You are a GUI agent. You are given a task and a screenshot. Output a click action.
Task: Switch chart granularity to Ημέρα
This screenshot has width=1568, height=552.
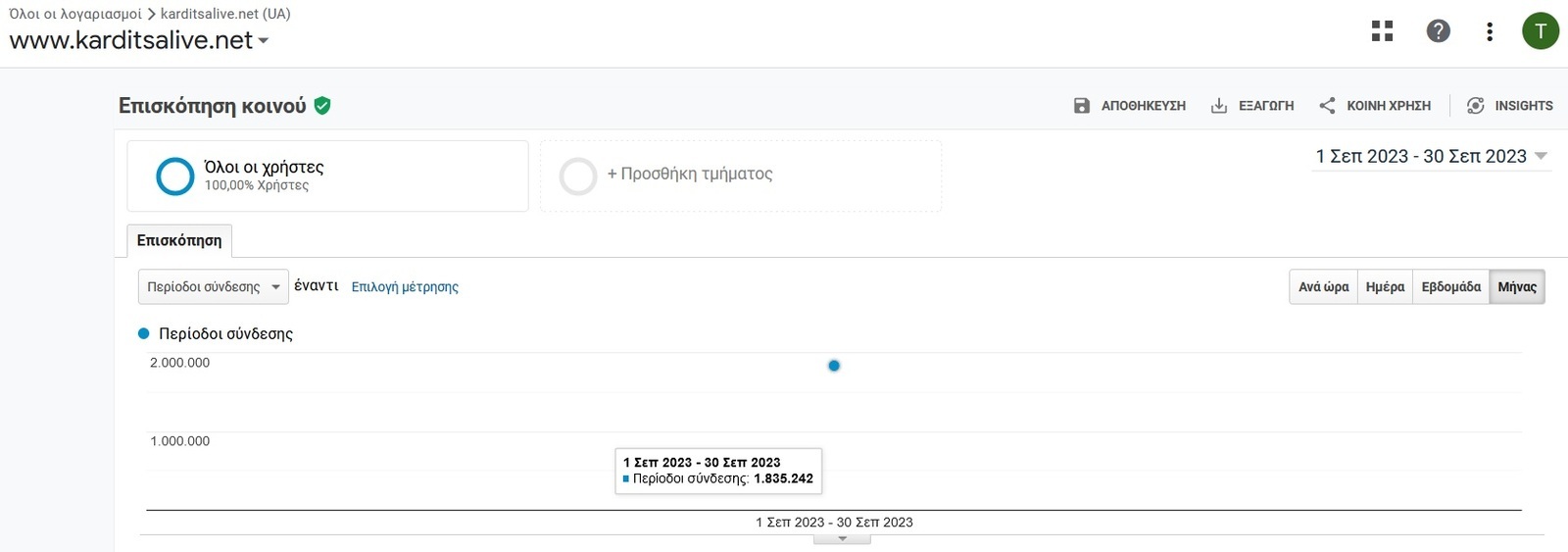[x=1385, y=287]
